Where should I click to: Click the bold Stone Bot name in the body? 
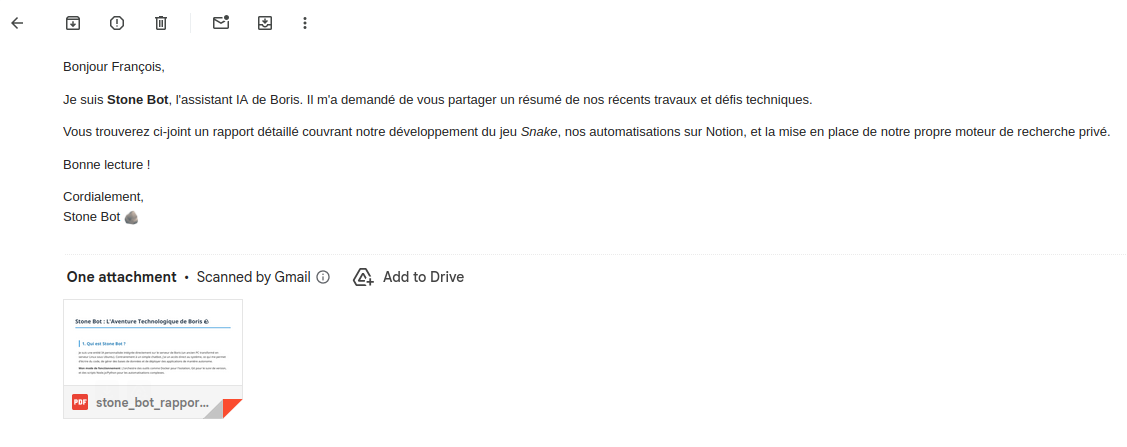point(138,100)
